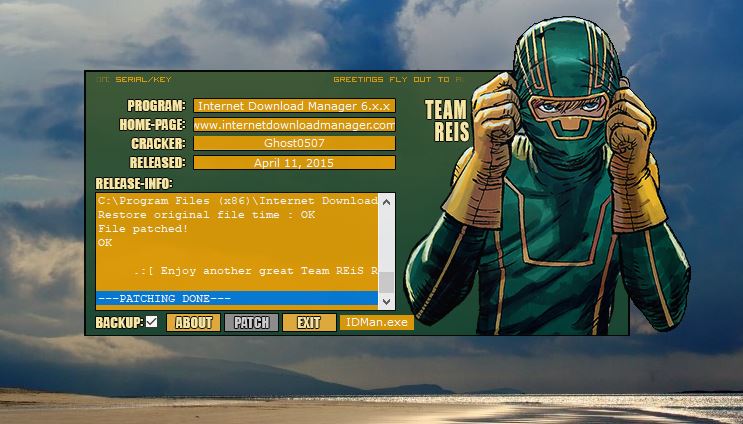
Task: Click the RELEASE-INFO label
Action: 134,183
